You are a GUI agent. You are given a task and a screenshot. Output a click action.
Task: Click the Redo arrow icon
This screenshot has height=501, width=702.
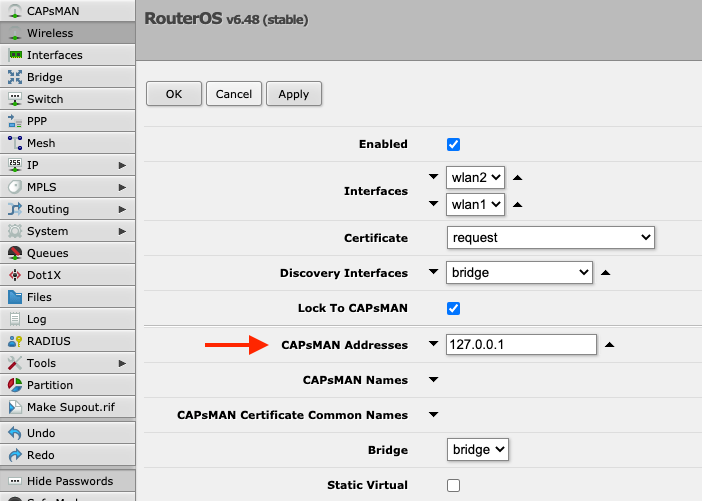click(15, 455)
